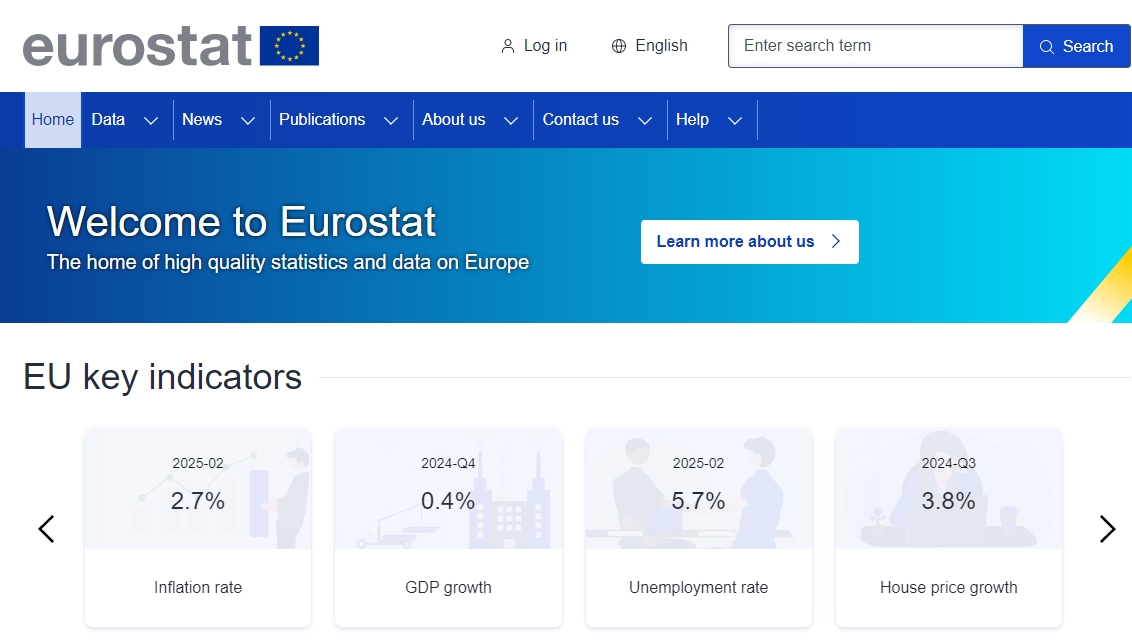This screenshot has width=1132, height=643.
Task: Click the right carousel arrow
Action: tap(1107, 528)
